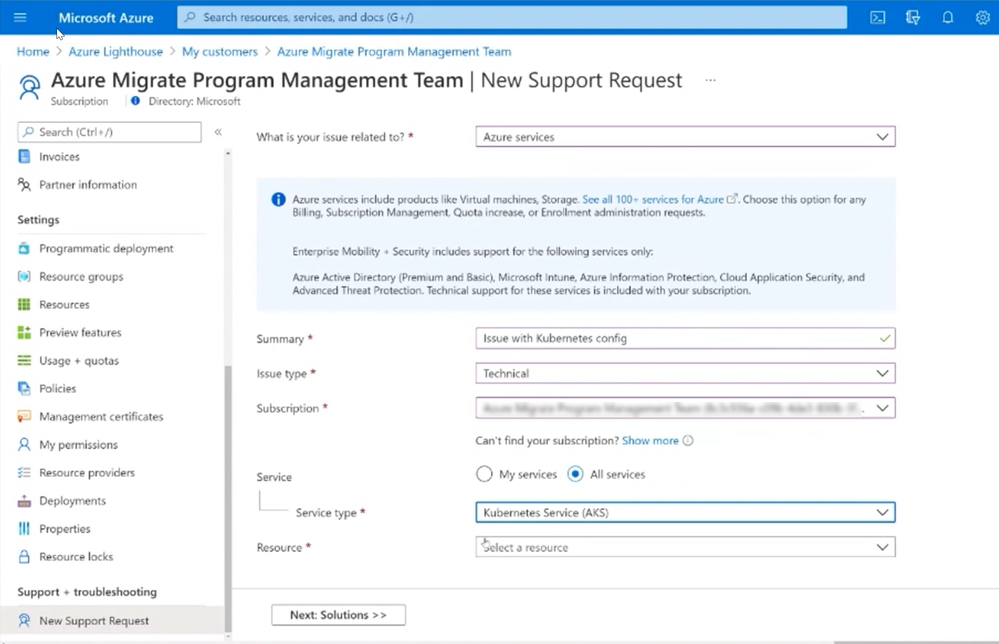Open the issue related to dropdown
This screenshot has width=999, height=644.
685,137
